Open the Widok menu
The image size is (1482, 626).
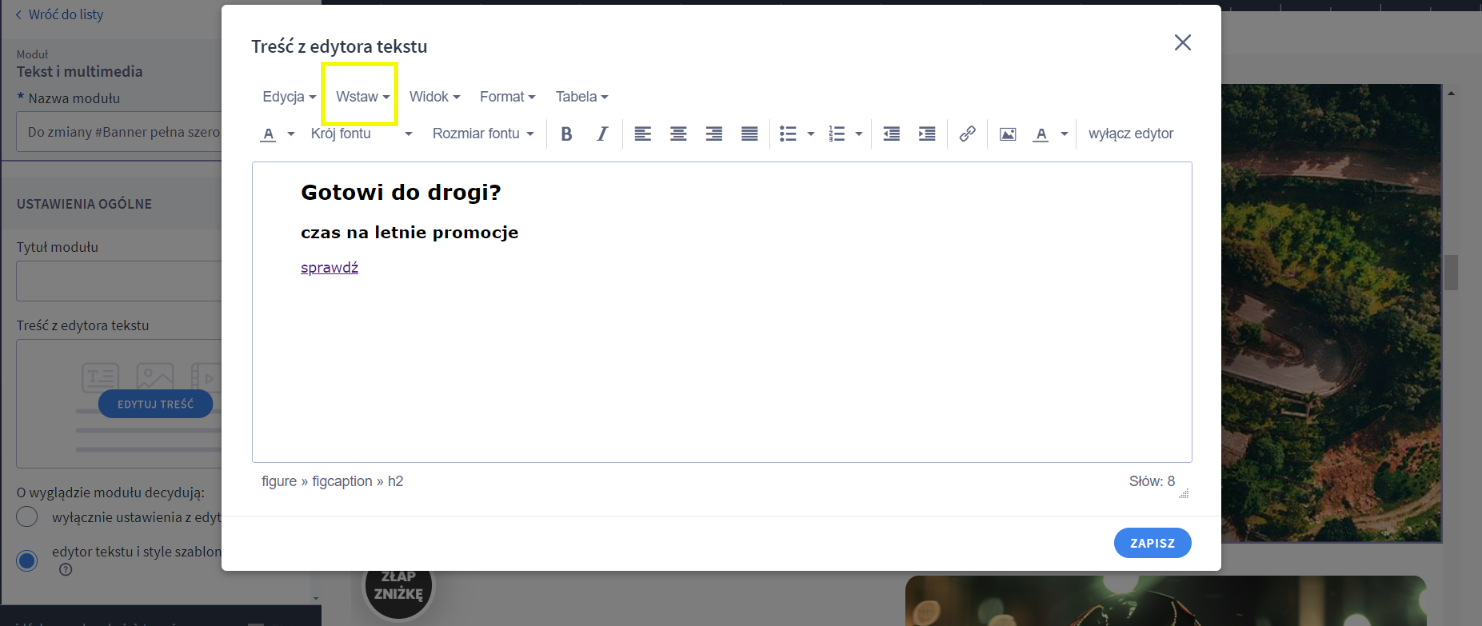tap(435, 97)
